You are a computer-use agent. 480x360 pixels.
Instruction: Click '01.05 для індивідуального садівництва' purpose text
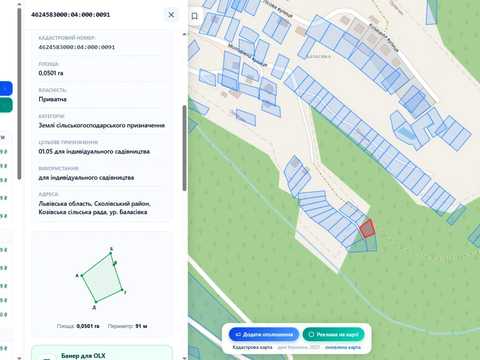point(94,151)
